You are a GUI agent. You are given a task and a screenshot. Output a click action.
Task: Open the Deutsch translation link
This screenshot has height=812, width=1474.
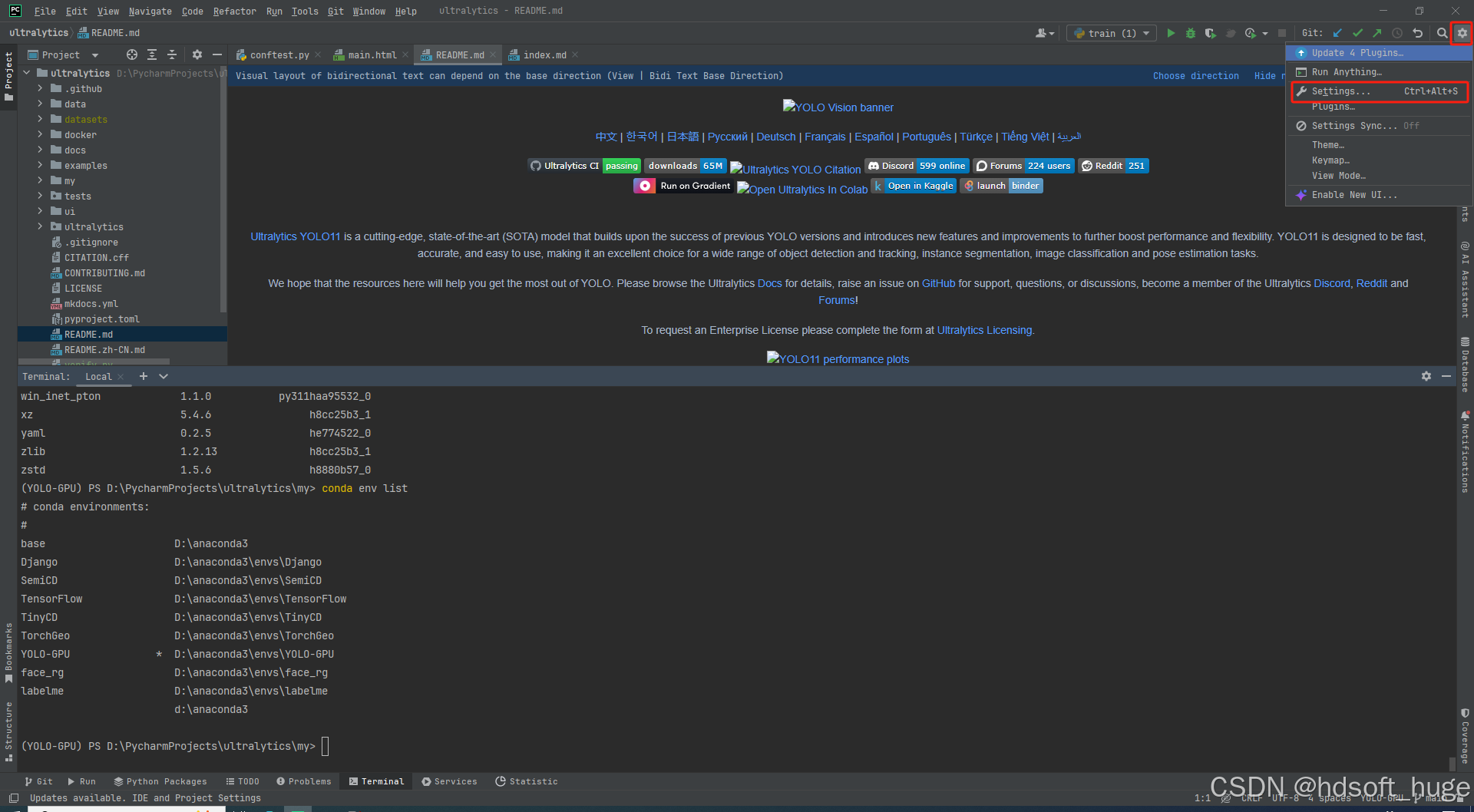point(775,137)
